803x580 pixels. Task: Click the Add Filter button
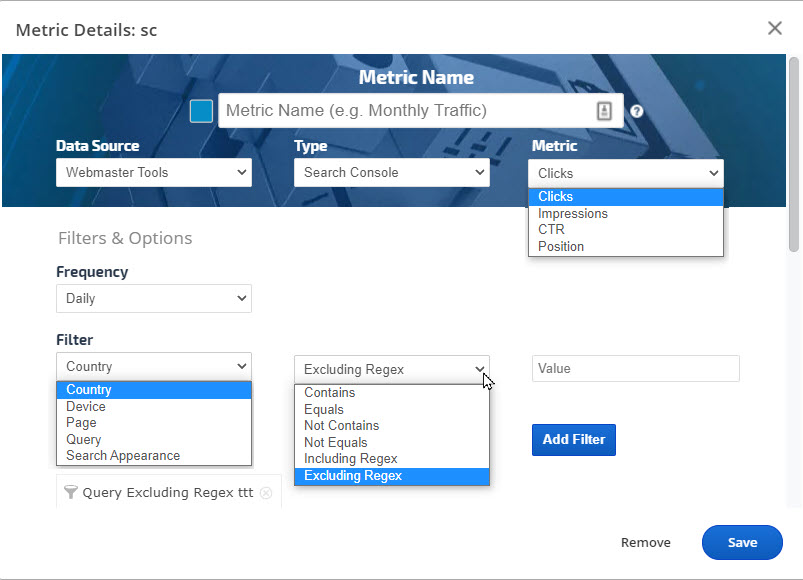[573, 440]
